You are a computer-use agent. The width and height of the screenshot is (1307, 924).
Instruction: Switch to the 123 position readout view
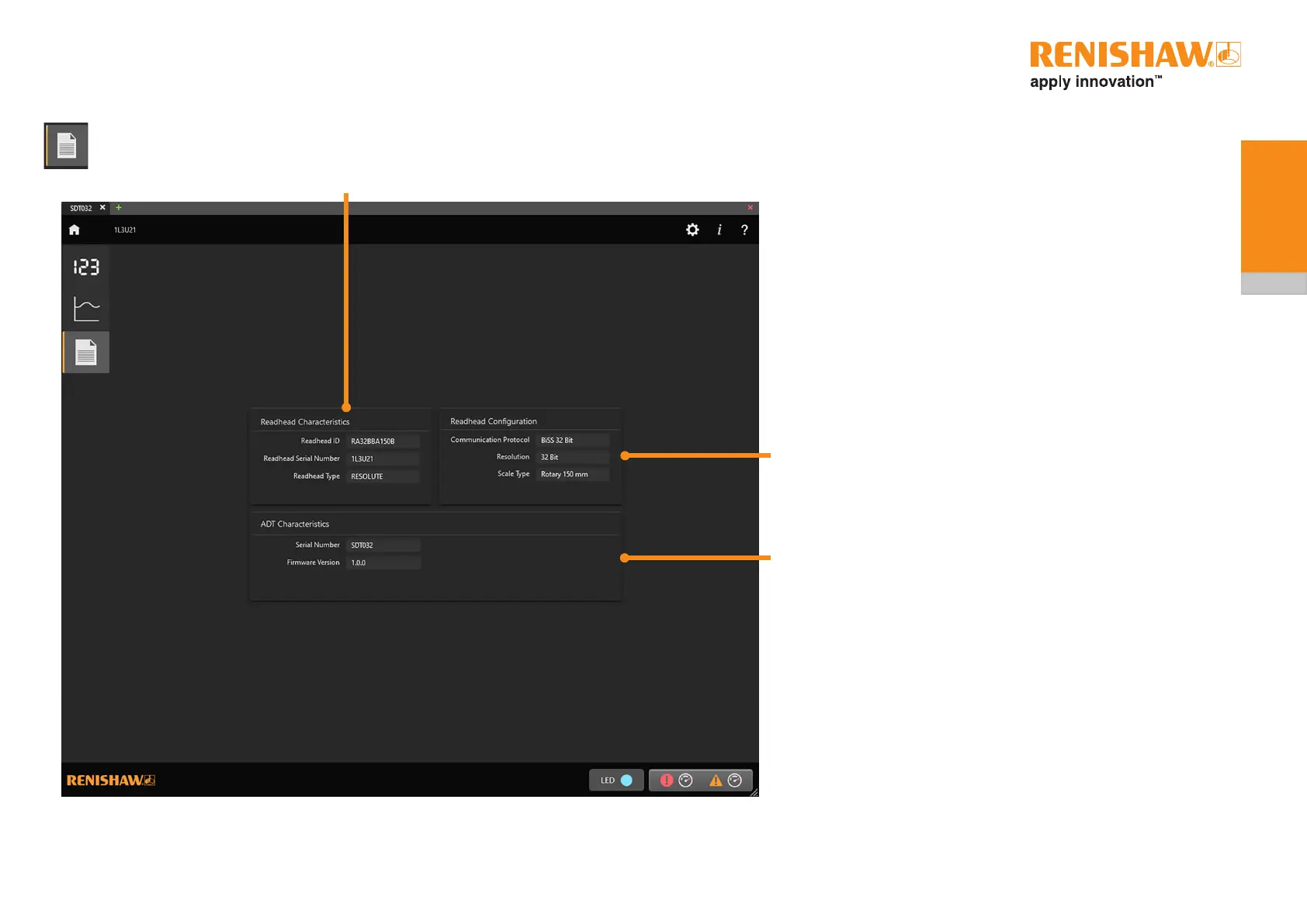coord(86,267)
